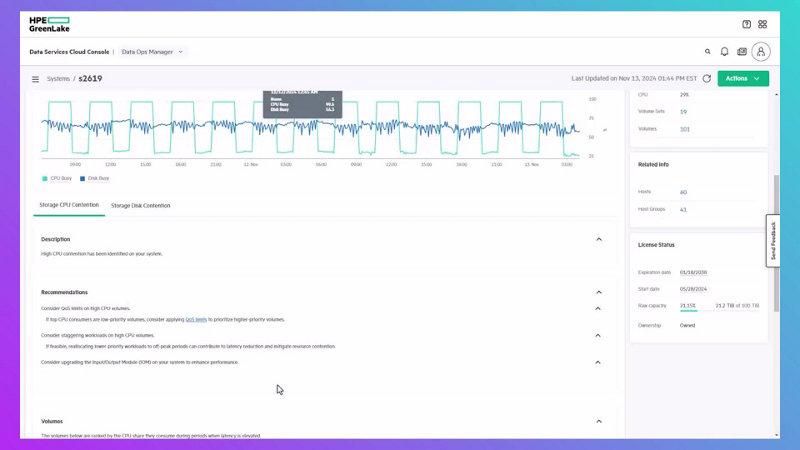800x450 pixels.
Task: Select the Storage CPU Contention tab
Action: tap(69, 205)
